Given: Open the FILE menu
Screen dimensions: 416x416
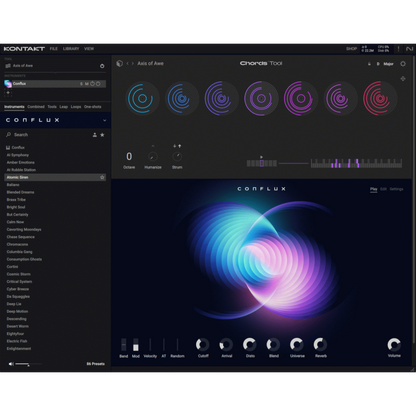Looking at the screenshot, I should [x=54, y=49].
